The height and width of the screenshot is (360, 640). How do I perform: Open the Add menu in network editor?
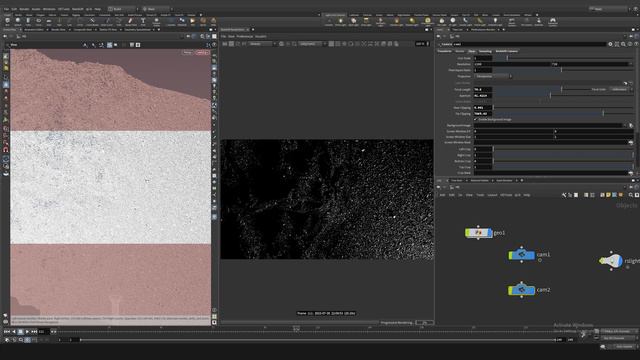442,195
